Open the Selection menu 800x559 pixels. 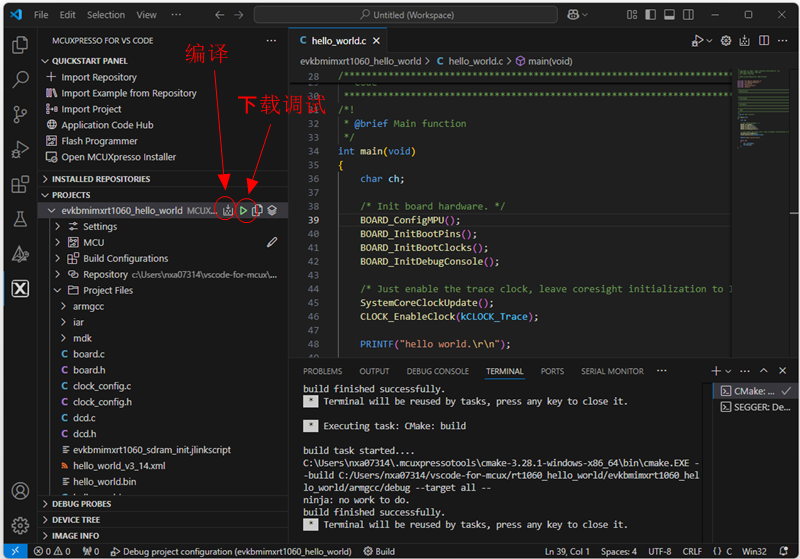point(105,15)
